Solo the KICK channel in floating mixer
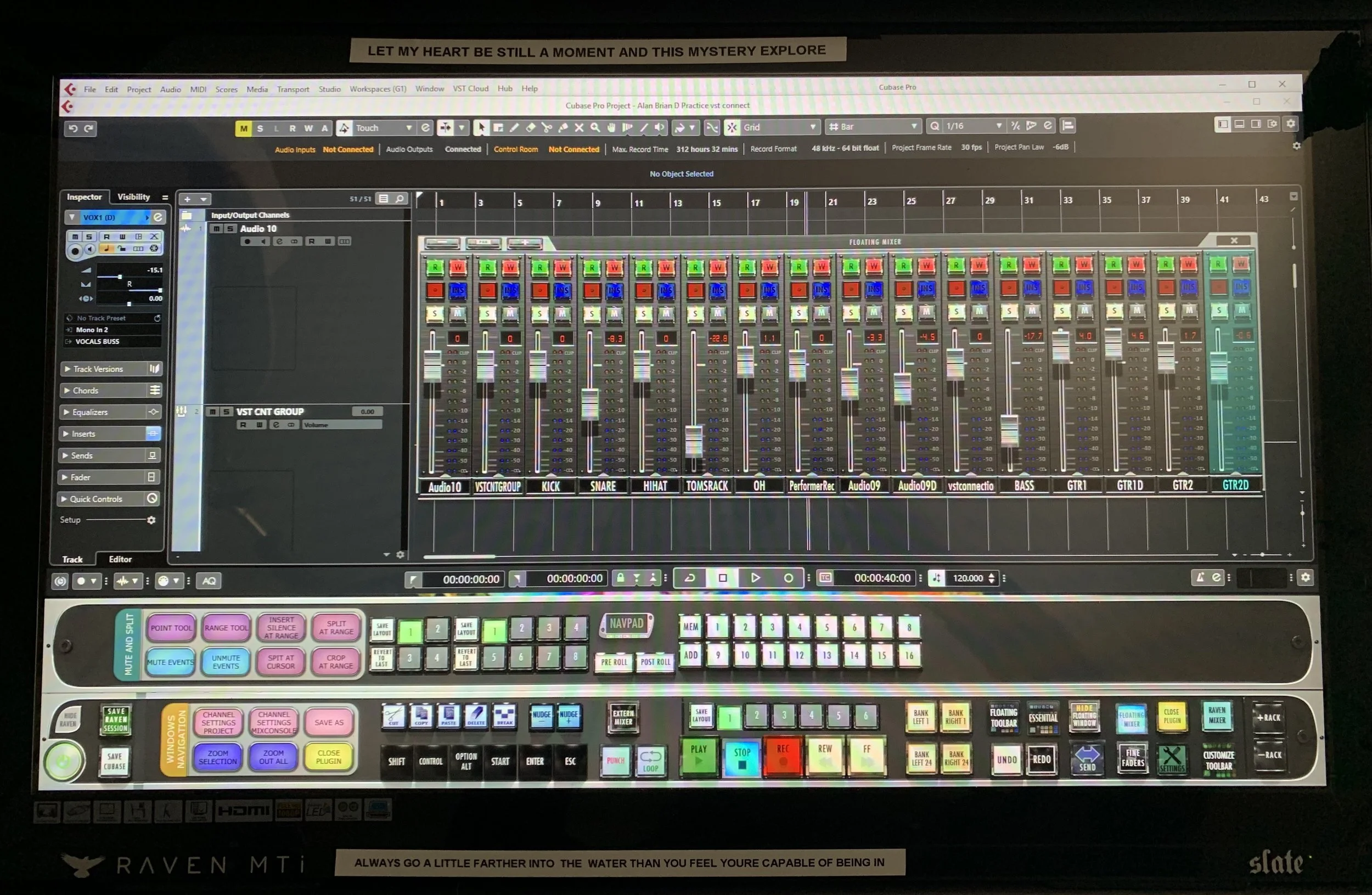1372x895 pixels. click(539, 313)
